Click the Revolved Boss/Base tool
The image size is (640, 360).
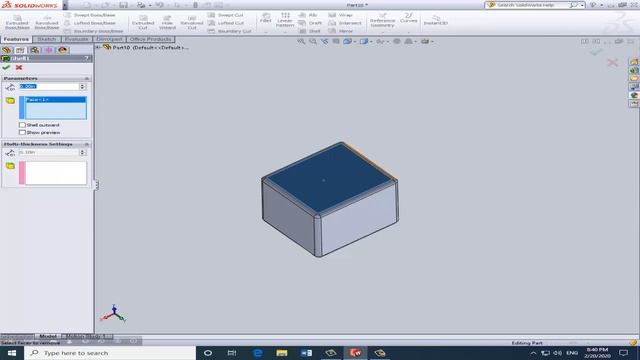[47, 22]
